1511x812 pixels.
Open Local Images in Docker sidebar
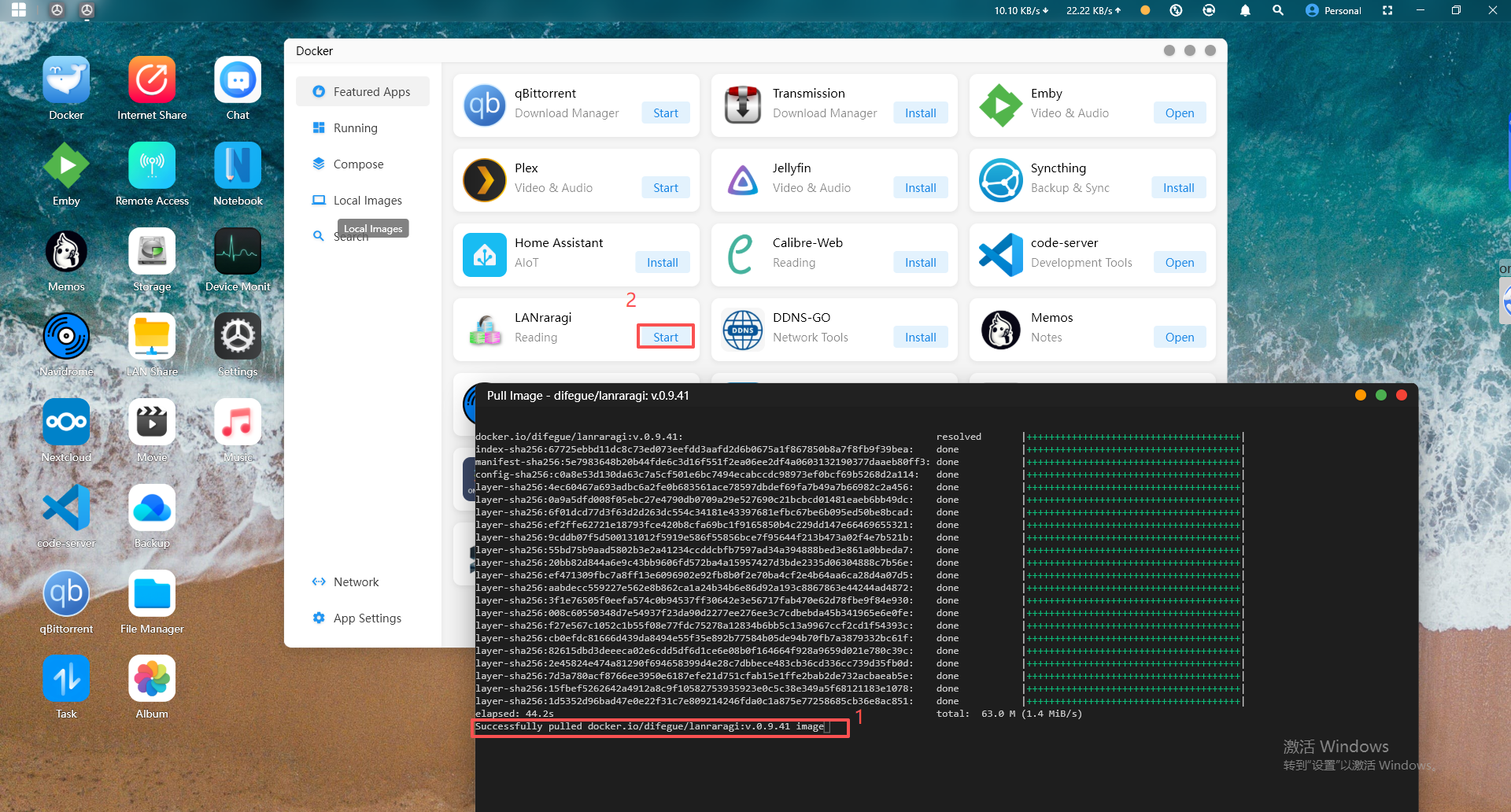pyautogui.click(x=363, y=200)
